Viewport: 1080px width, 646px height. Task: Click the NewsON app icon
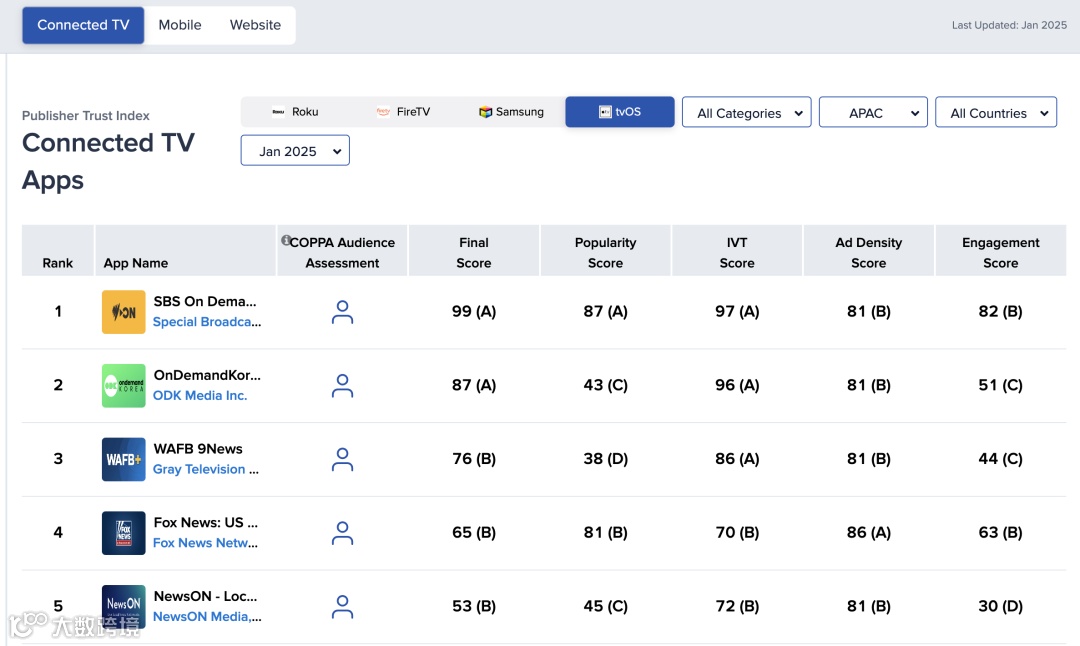tap(124, 606)
